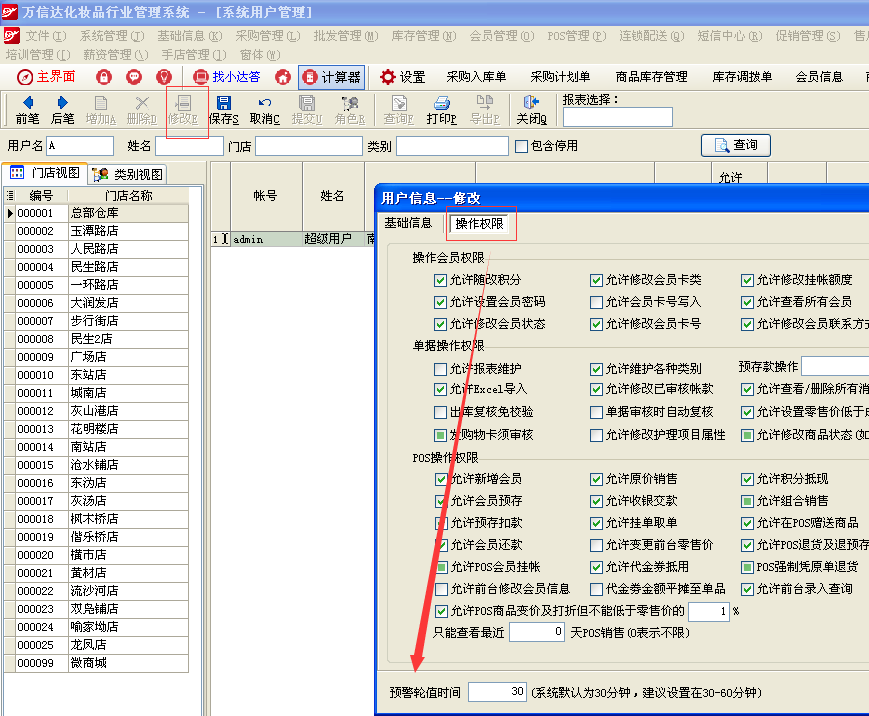Open the 商品库存管理 shortcut
This screenshot has height=716, width=869.
click(x=652, y=77)
